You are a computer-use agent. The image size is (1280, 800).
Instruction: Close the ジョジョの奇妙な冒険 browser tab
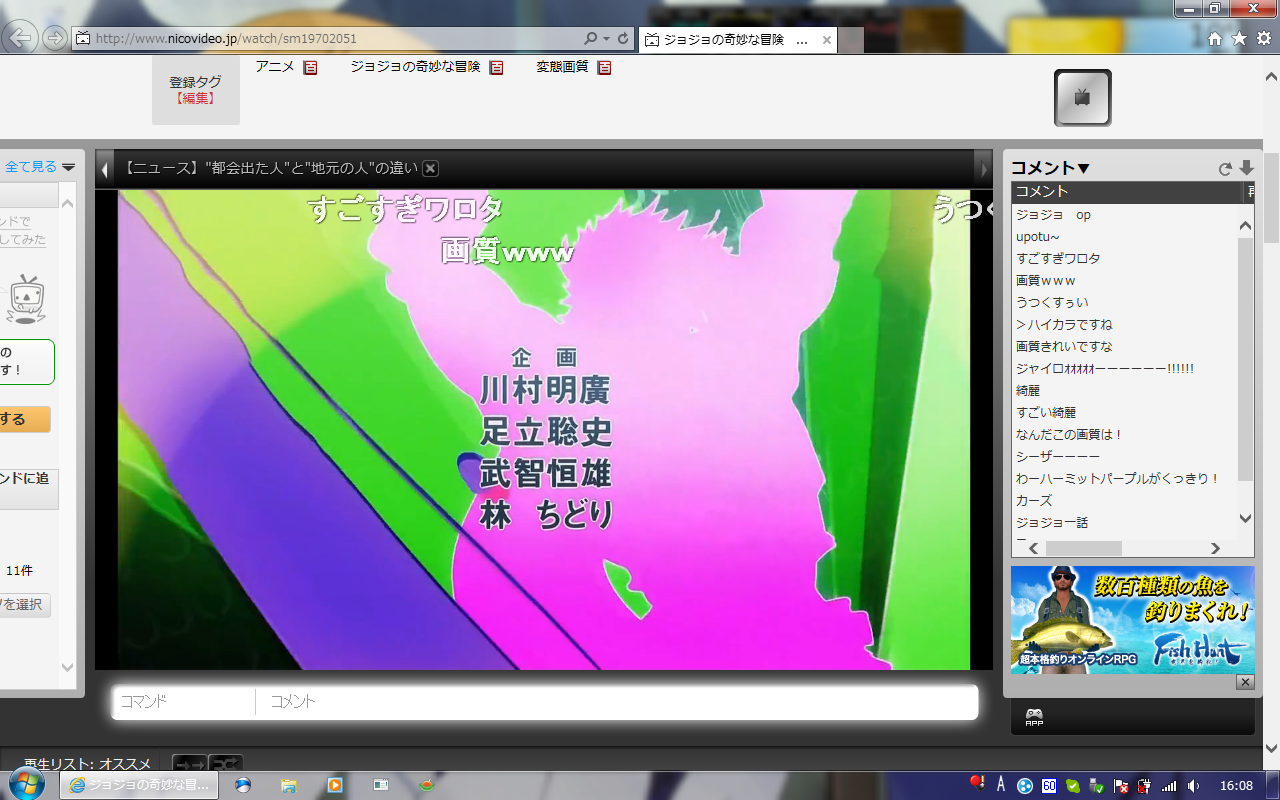(827, 40)
